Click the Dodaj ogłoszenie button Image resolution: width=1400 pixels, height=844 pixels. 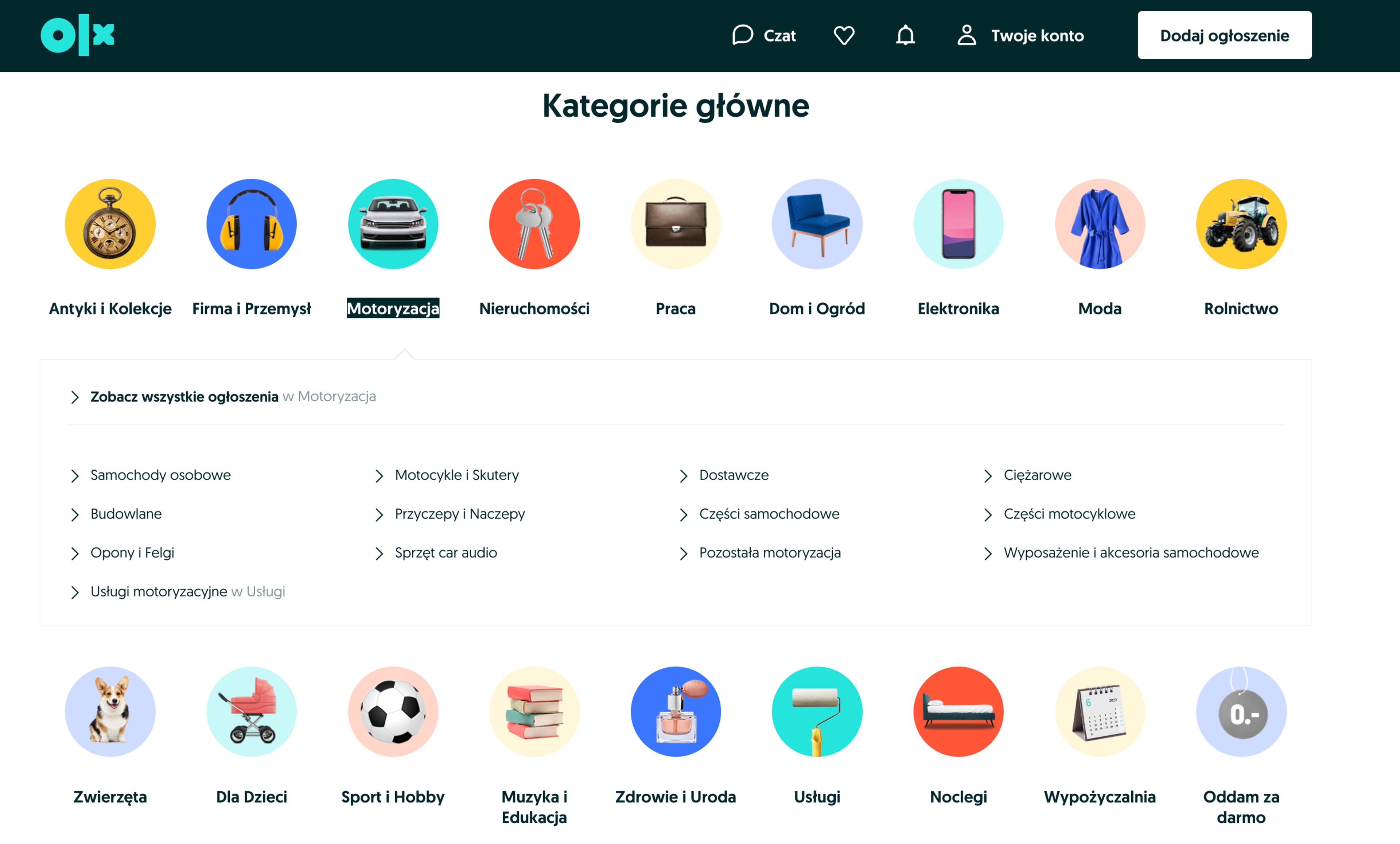[x=1224, y=35]
